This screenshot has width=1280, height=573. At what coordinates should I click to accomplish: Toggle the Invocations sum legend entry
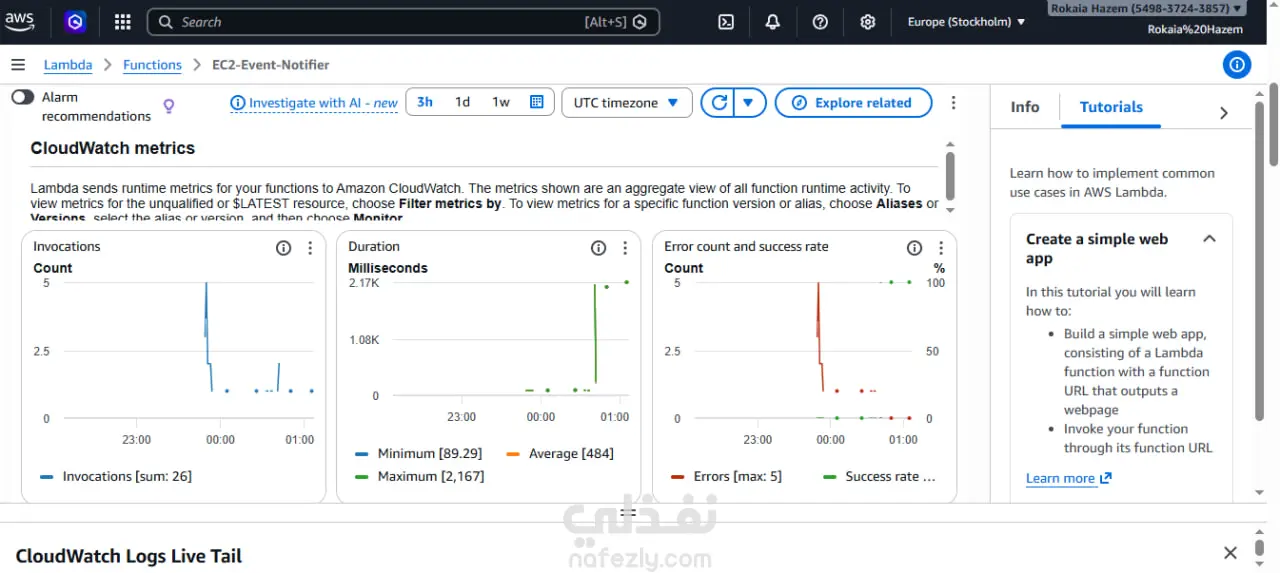tap(116, 476)
